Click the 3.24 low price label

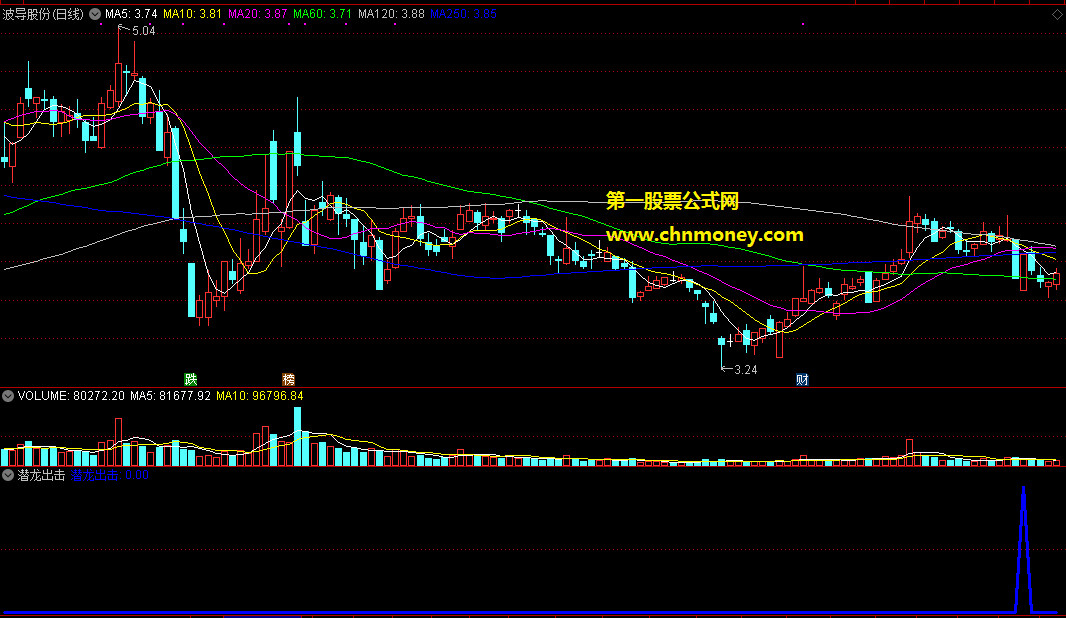746,370
